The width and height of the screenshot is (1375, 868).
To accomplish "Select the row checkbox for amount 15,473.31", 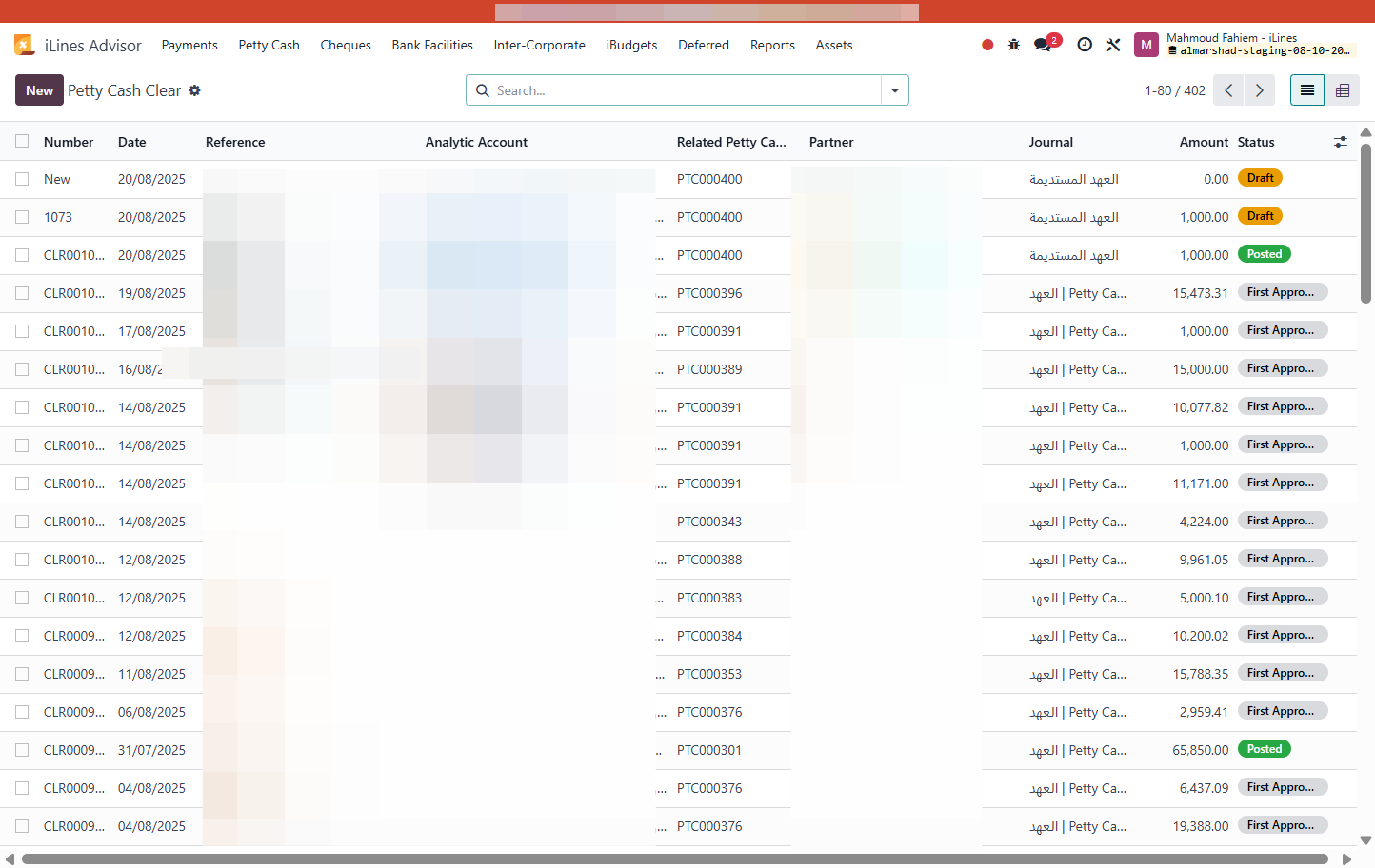I will coord(22,293).
